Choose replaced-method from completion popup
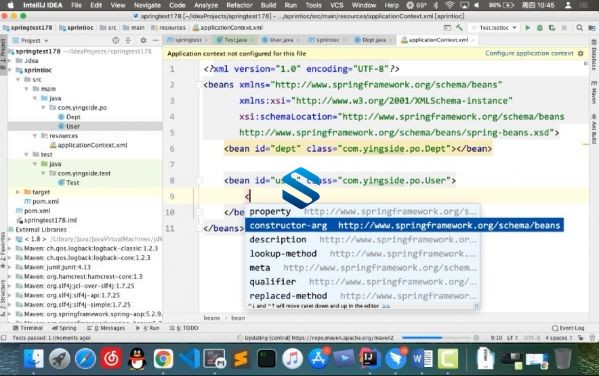 [x=363, y=296]
